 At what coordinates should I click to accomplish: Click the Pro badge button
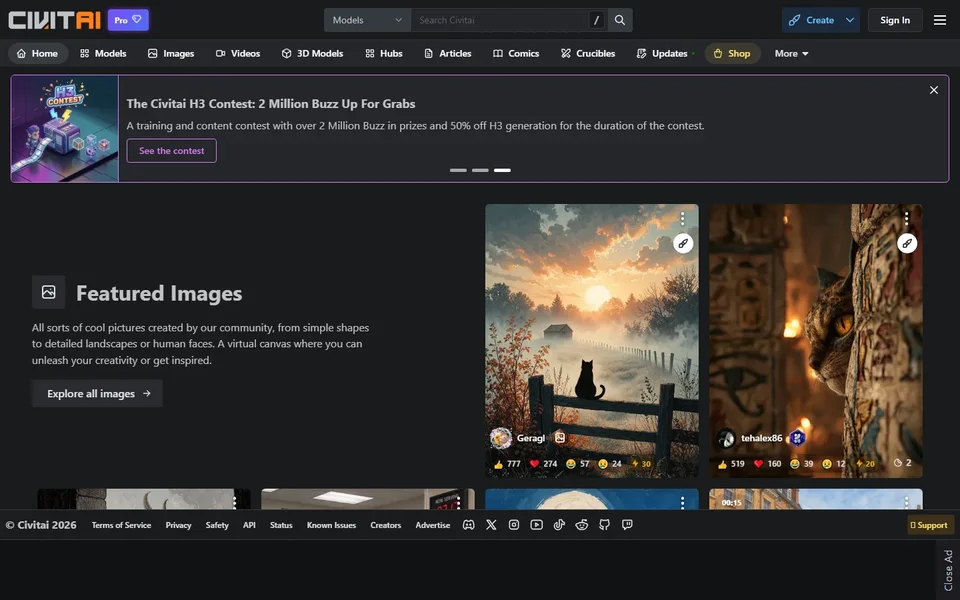[x=128, y=20]
